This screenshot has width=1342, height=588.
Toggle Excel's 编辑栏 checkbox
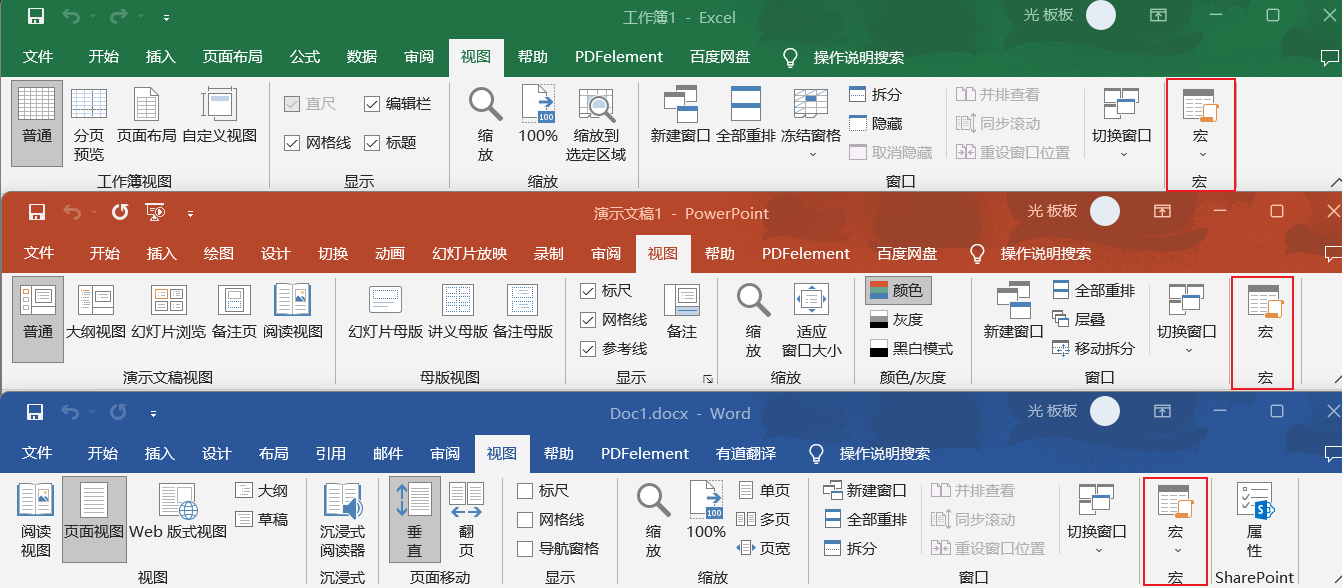[x=372, y=104]
